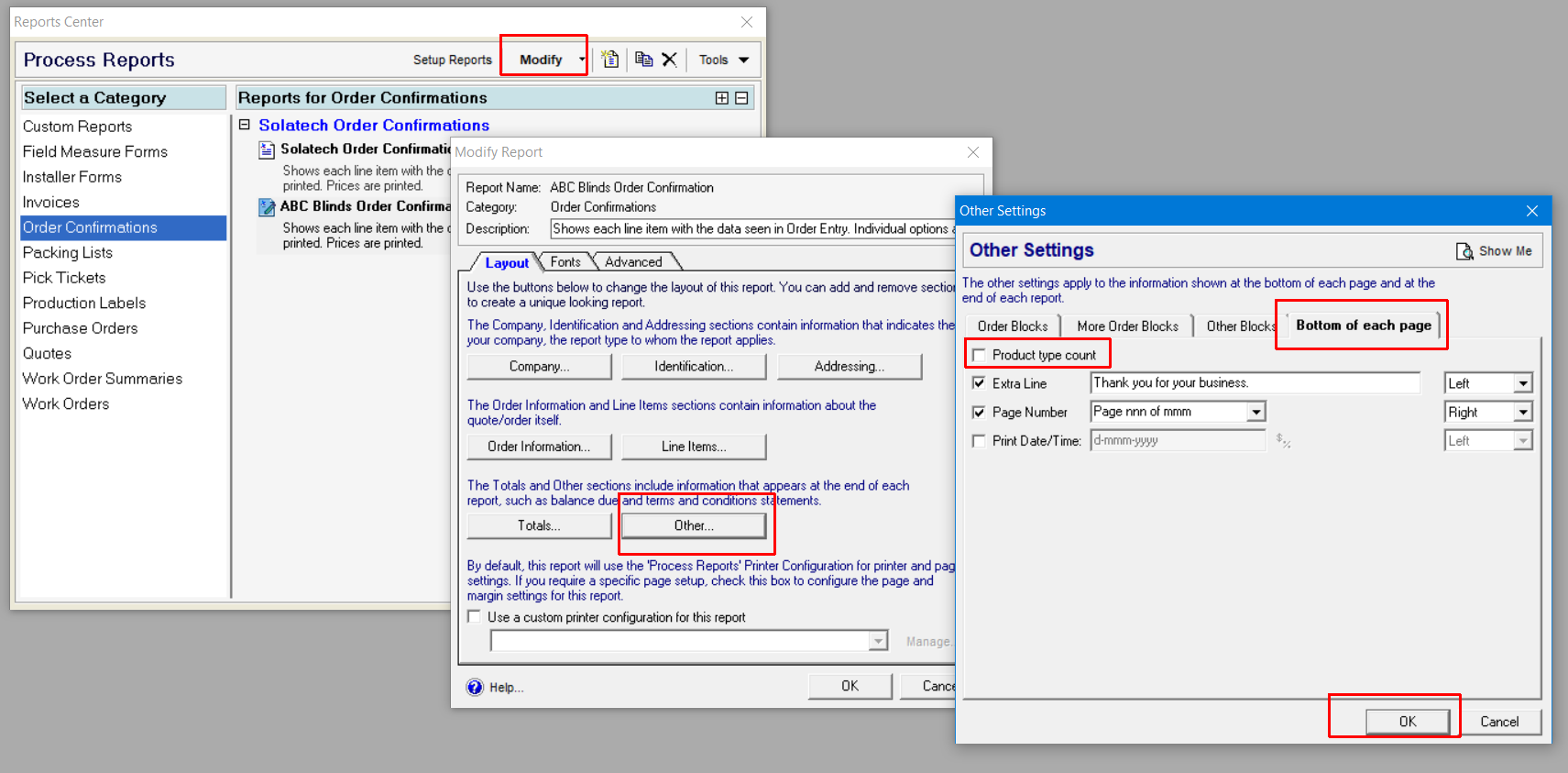Click the Help... link
The height and width of the screenshot is (773, 1568).
(506, 688)
